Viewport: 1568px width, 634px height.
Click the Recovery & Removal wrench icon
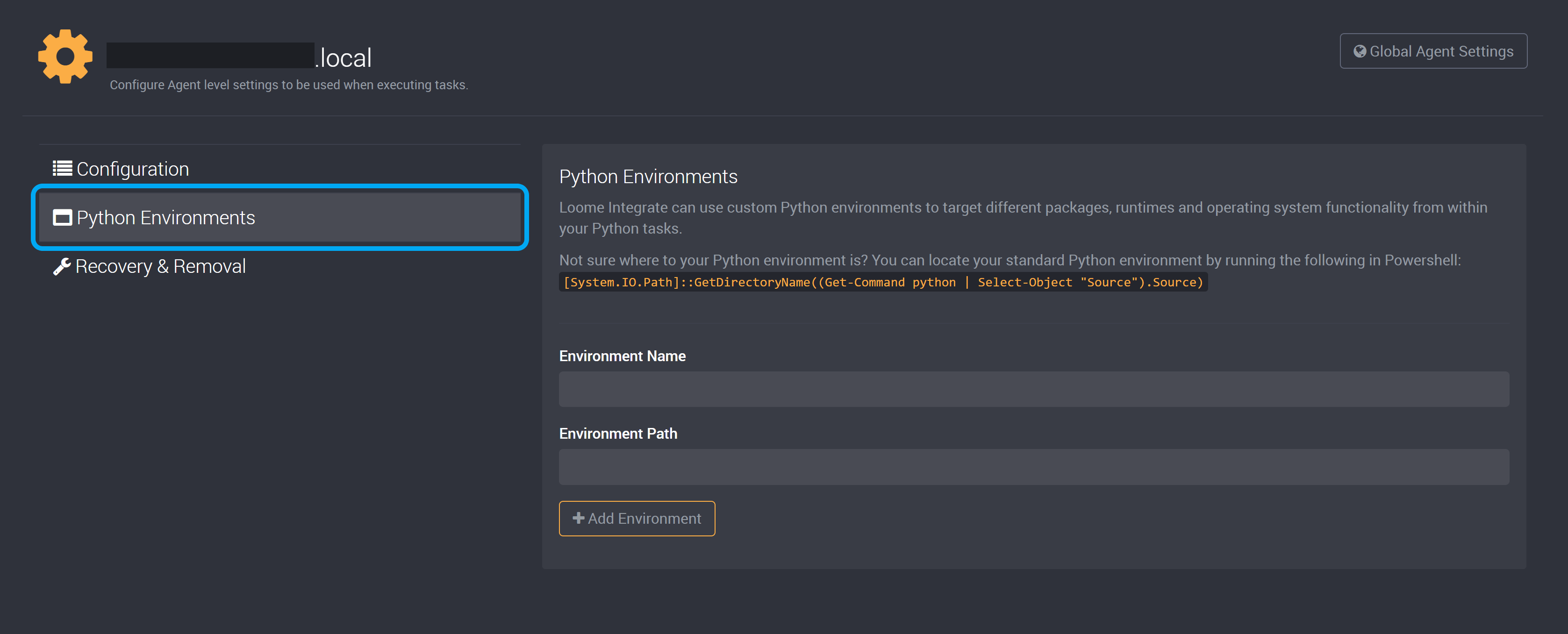pos(62,266)
